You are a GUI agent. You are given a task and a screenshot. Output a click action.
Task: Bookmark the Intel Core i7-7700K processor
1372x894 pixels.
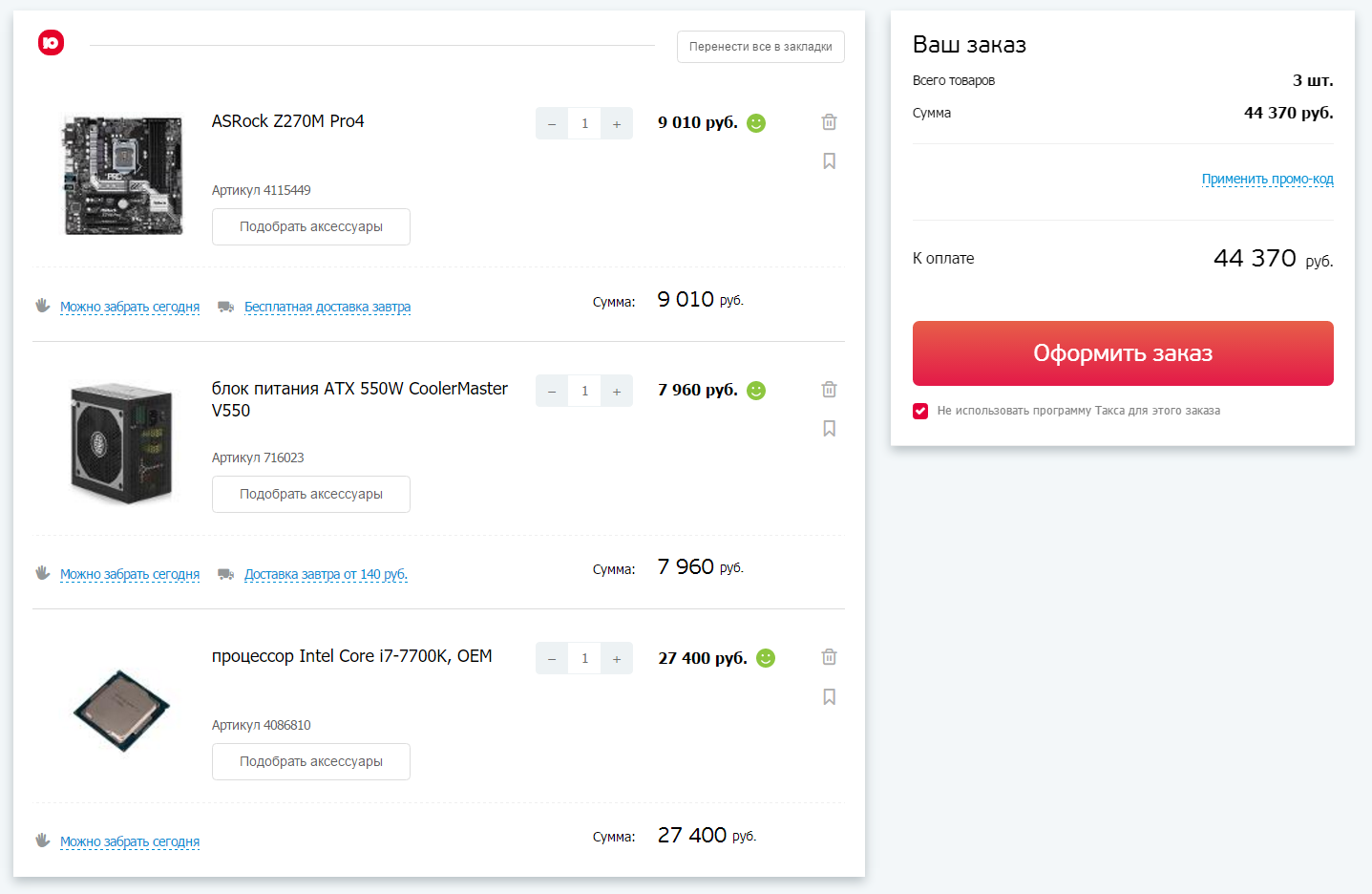point(829,697)
